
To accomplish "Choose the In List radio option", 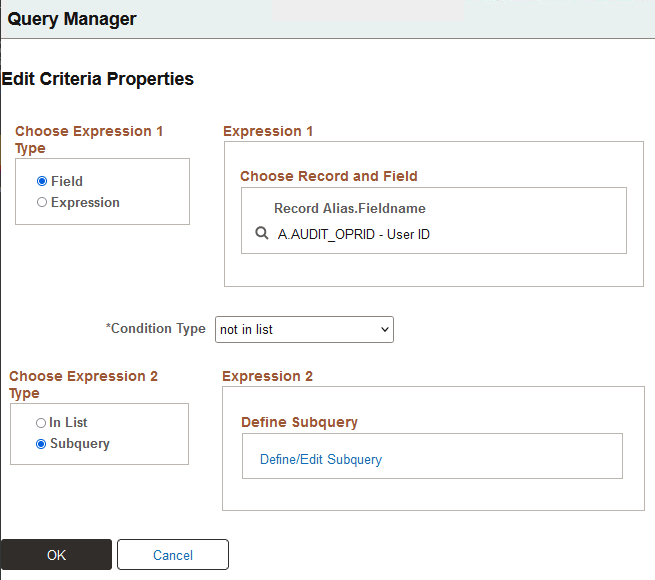I will coord(41,423).
